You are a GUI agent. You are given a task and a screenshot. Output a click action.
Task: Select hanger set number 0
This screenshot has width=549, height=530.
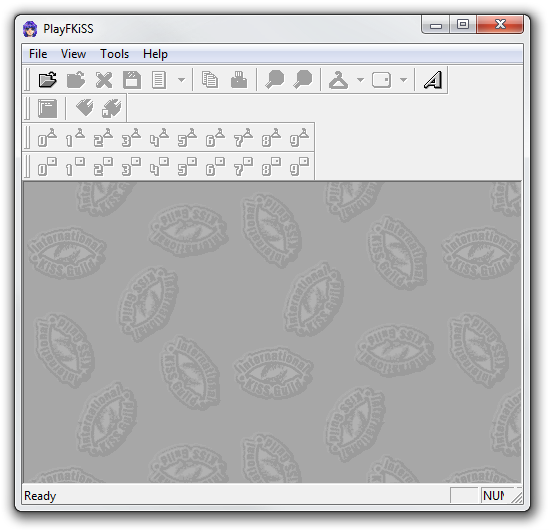point(47,138)
